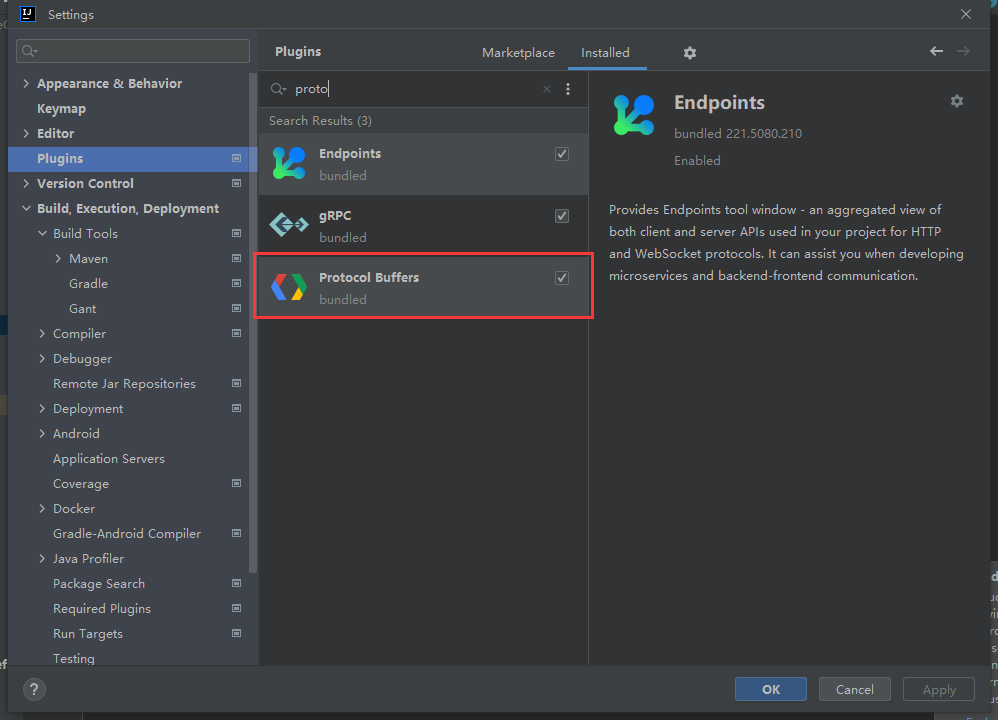
Task: Toggle the Protocol Buffers plugin checkbox
Action: (562, 278)
